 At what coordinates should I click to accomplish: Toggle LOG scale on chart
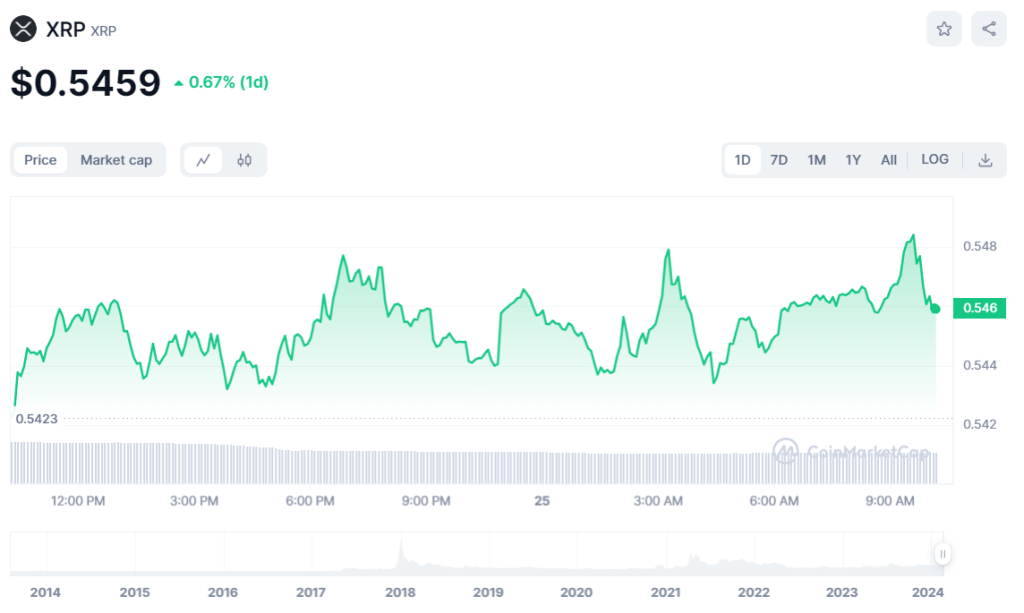[x=935, y=159]
